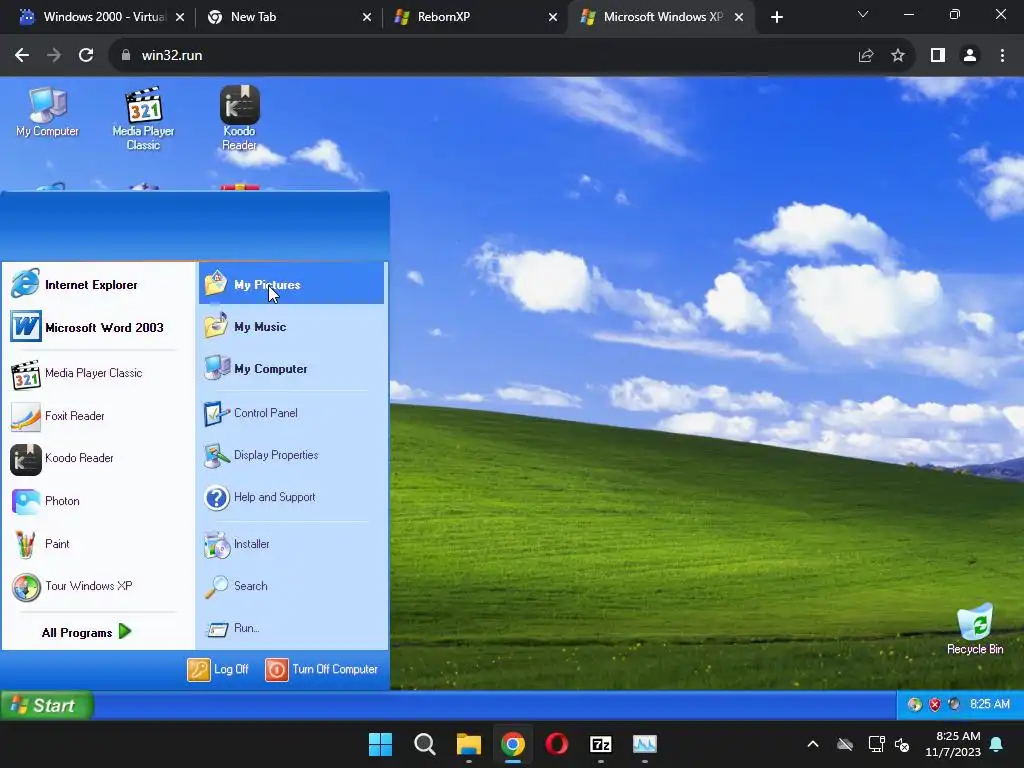Launch Microsoft Word 2003
The width and height of the screenshot is (1024, 768).
tap(99, 327)
